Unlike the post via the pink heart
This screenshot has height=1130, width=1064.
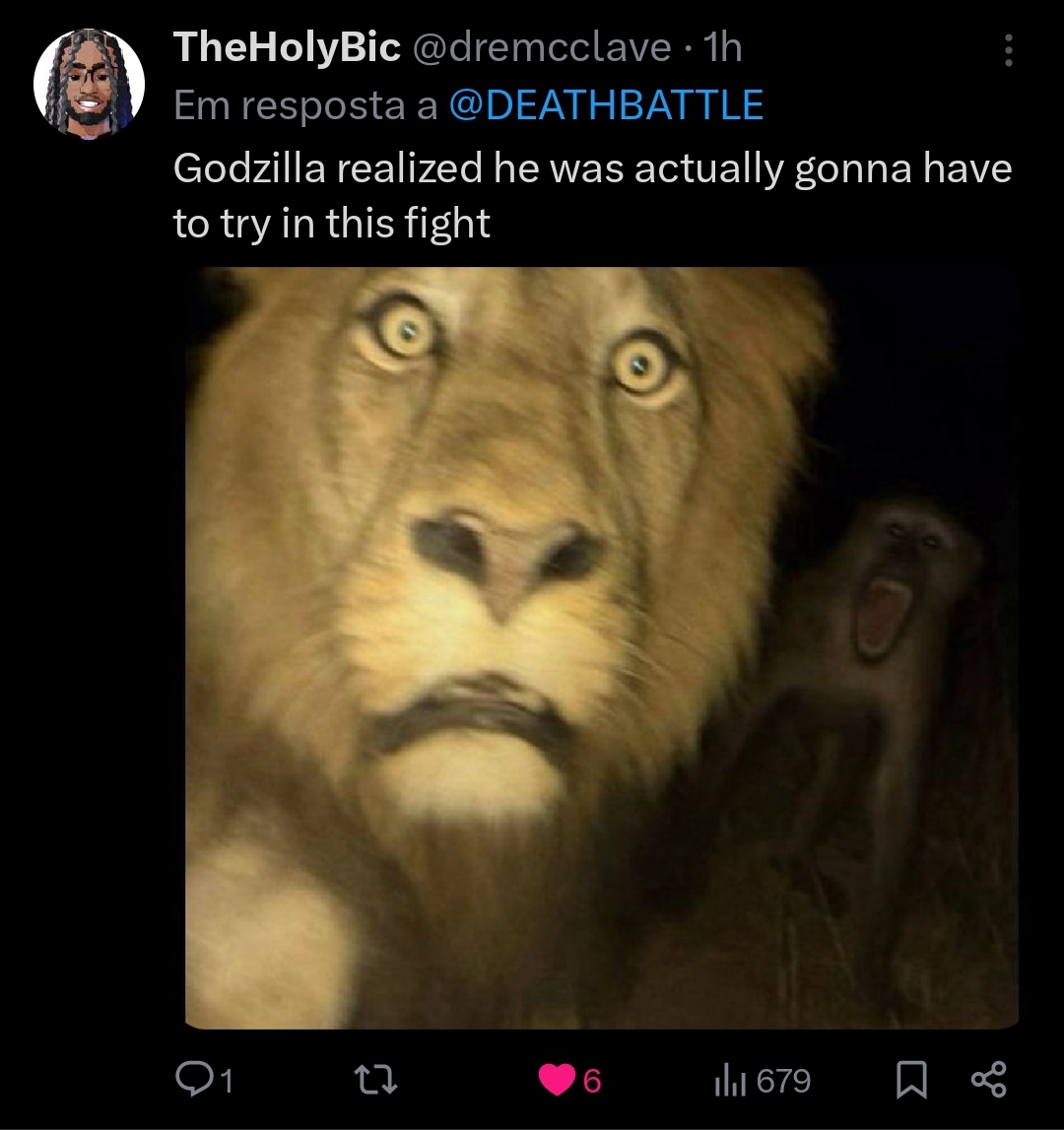557,1080
